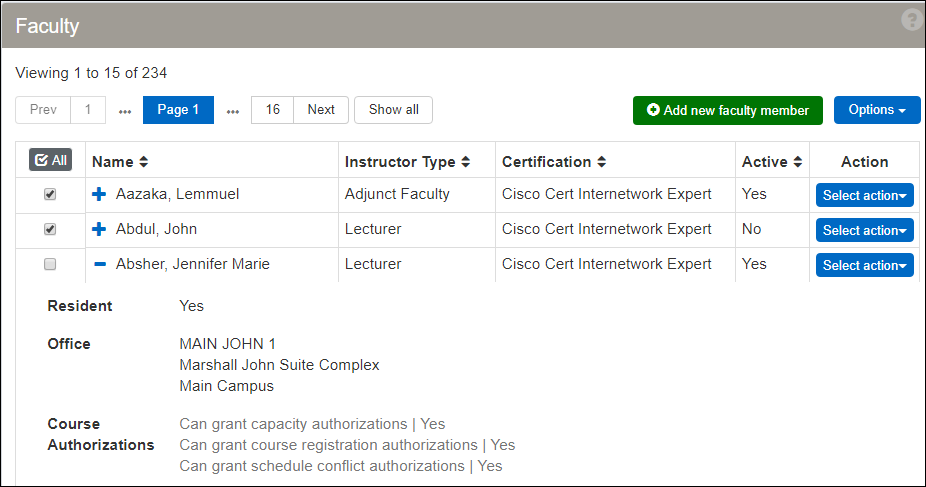
Task: Uncheck Abdul, John row checkbox
Action: point(50,229)
